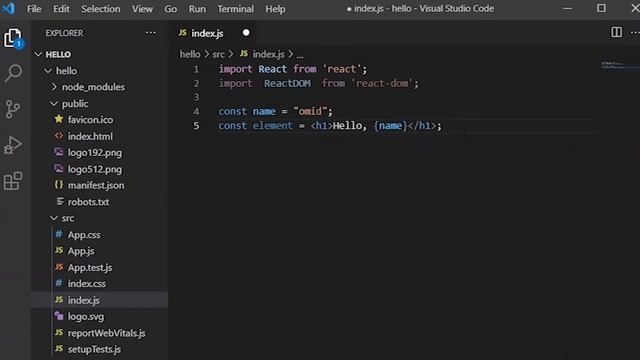Open the Extensions view

point(13,181)
